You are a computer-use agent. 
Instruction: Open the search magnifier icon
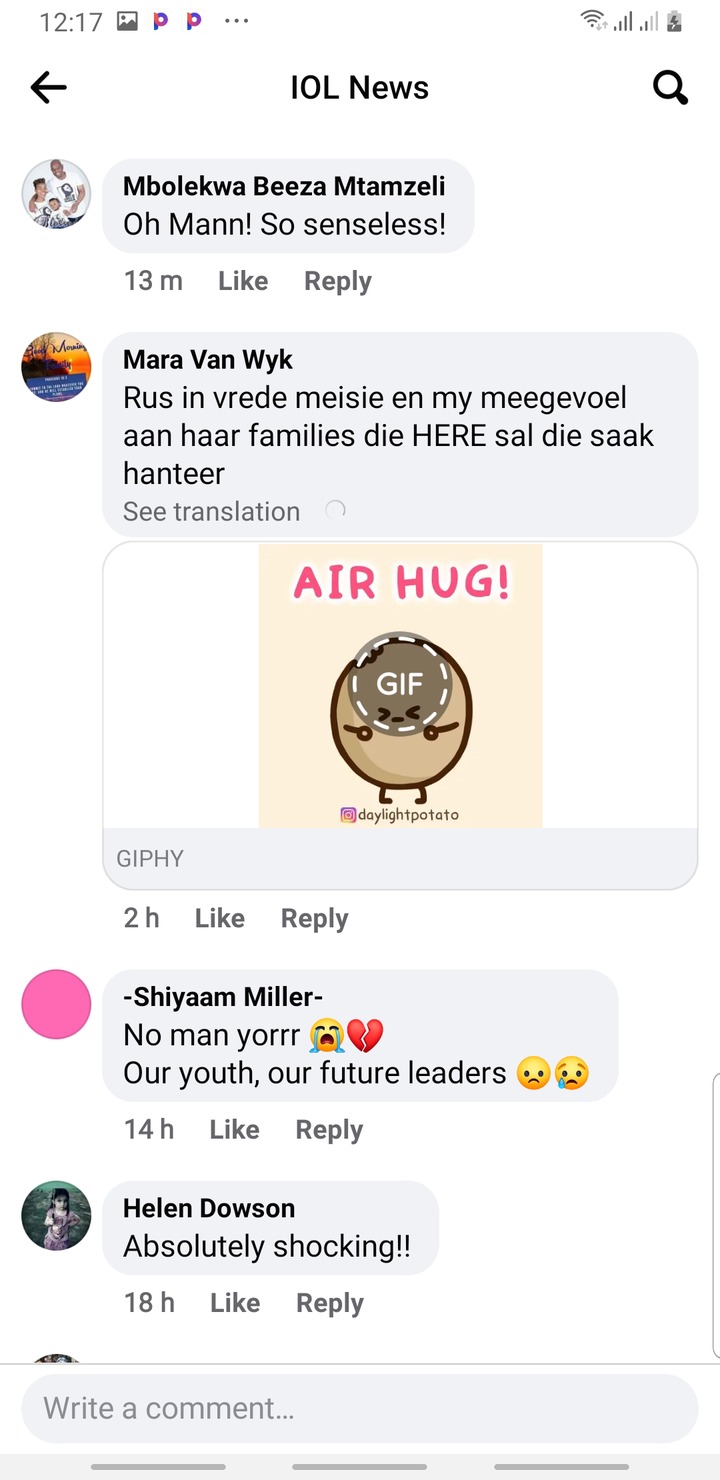670,88
